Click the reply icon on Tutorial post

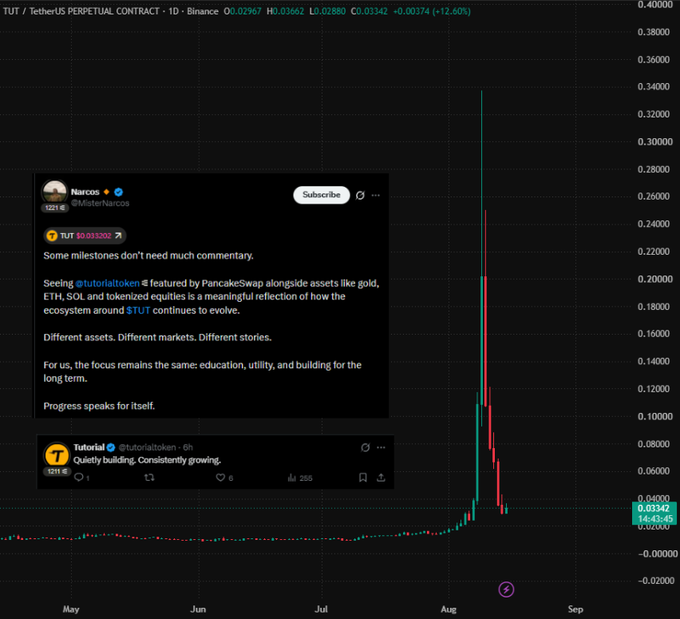point(78,477)
